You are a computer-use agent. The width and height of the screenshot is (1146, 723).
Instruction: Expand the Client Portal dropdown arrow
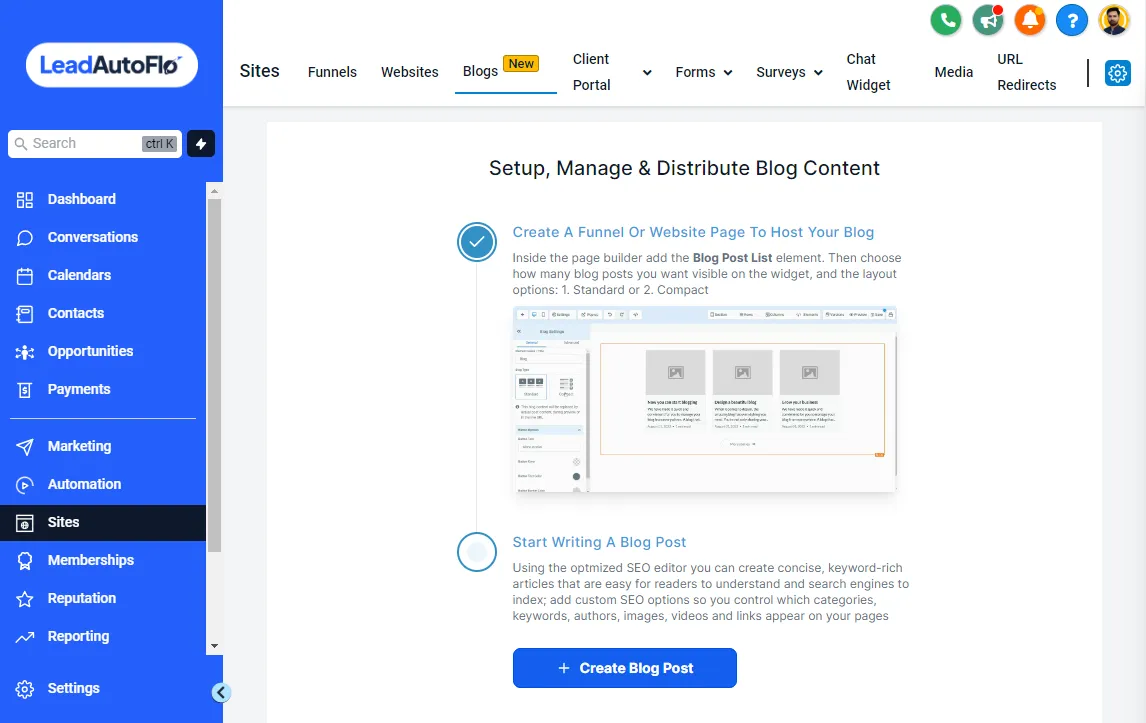point(647,72)
